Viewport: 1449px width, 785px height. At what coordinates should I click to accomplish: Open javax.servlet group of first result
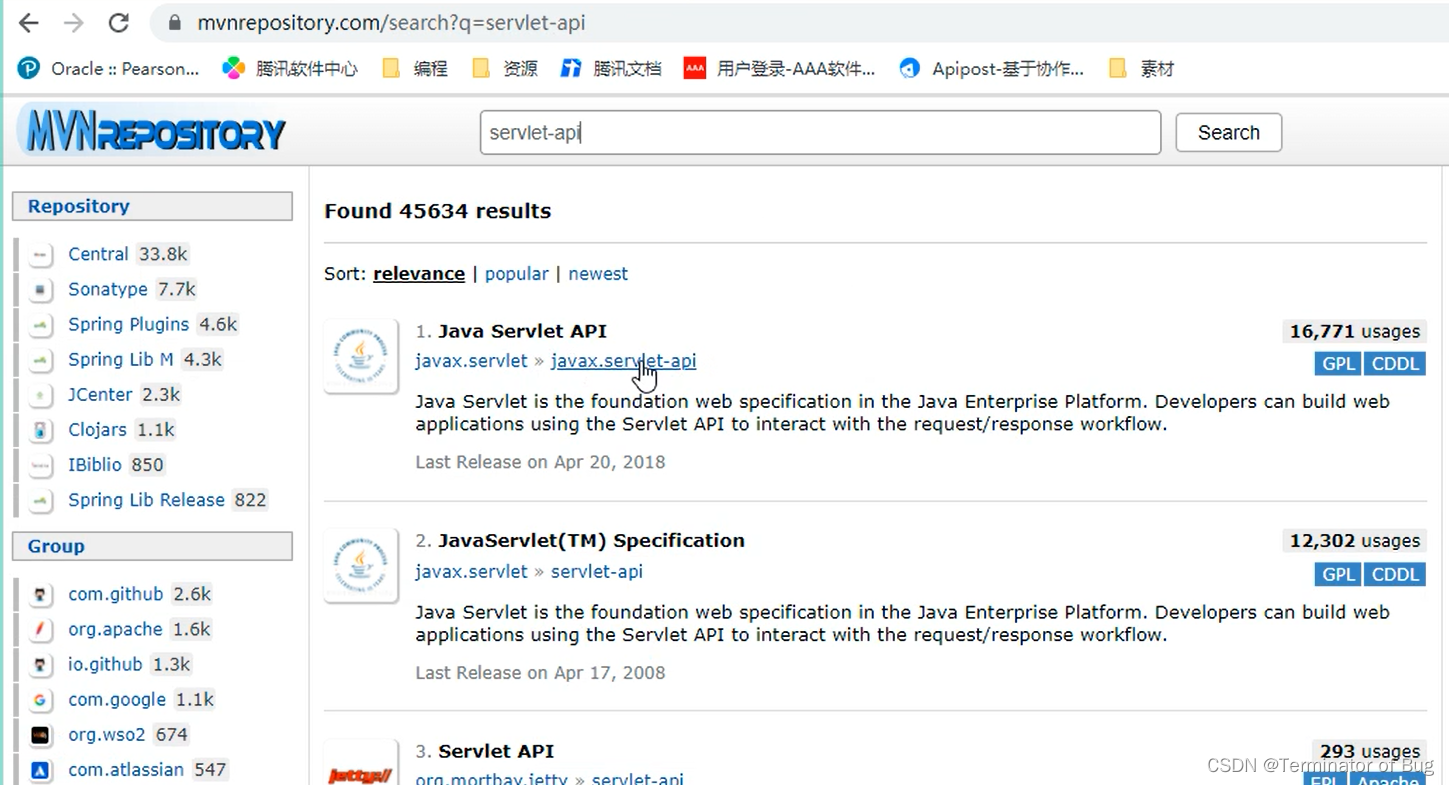(x=471, y=361)
